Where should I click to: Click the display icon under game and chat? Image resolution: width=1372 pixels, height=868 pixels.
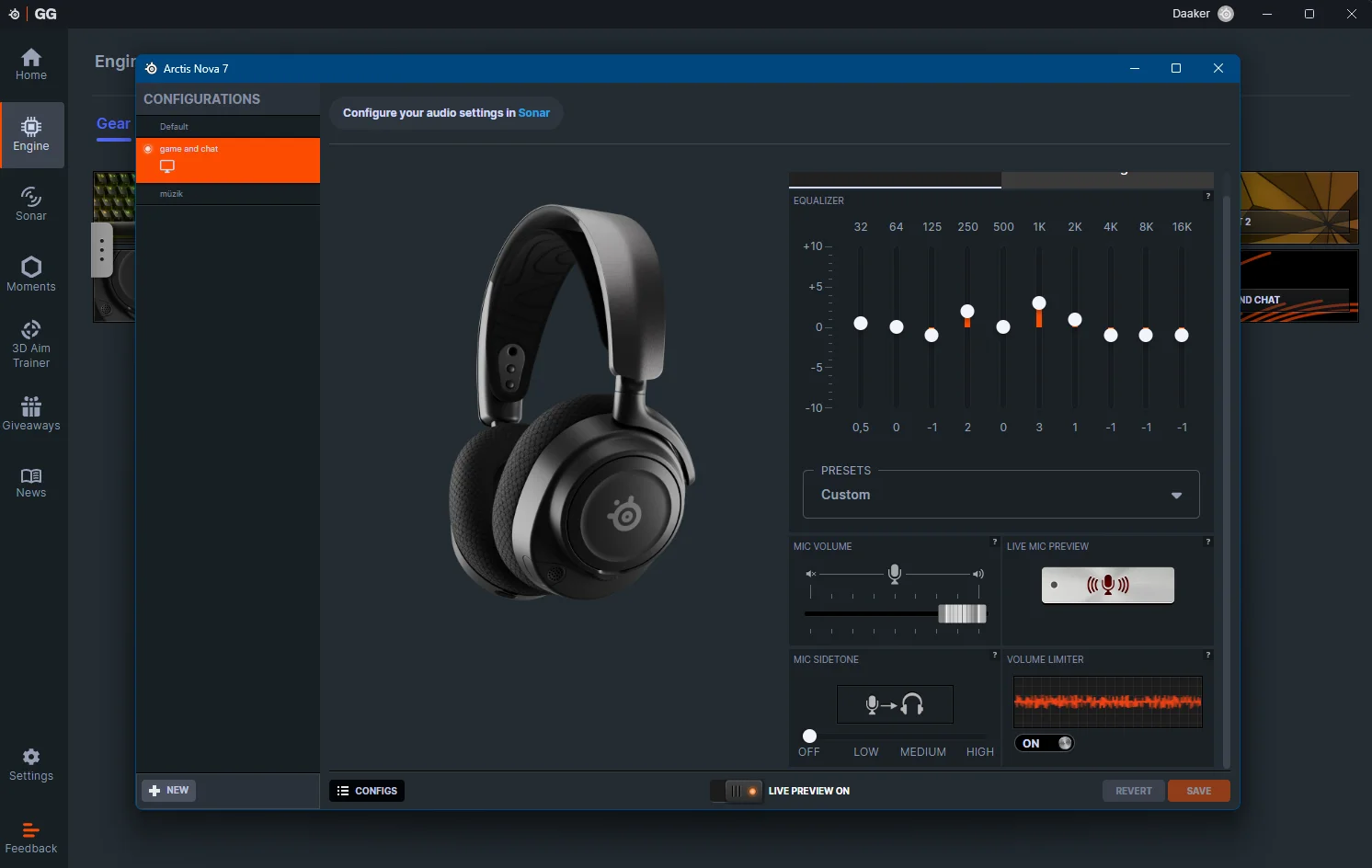pos(167,166)
